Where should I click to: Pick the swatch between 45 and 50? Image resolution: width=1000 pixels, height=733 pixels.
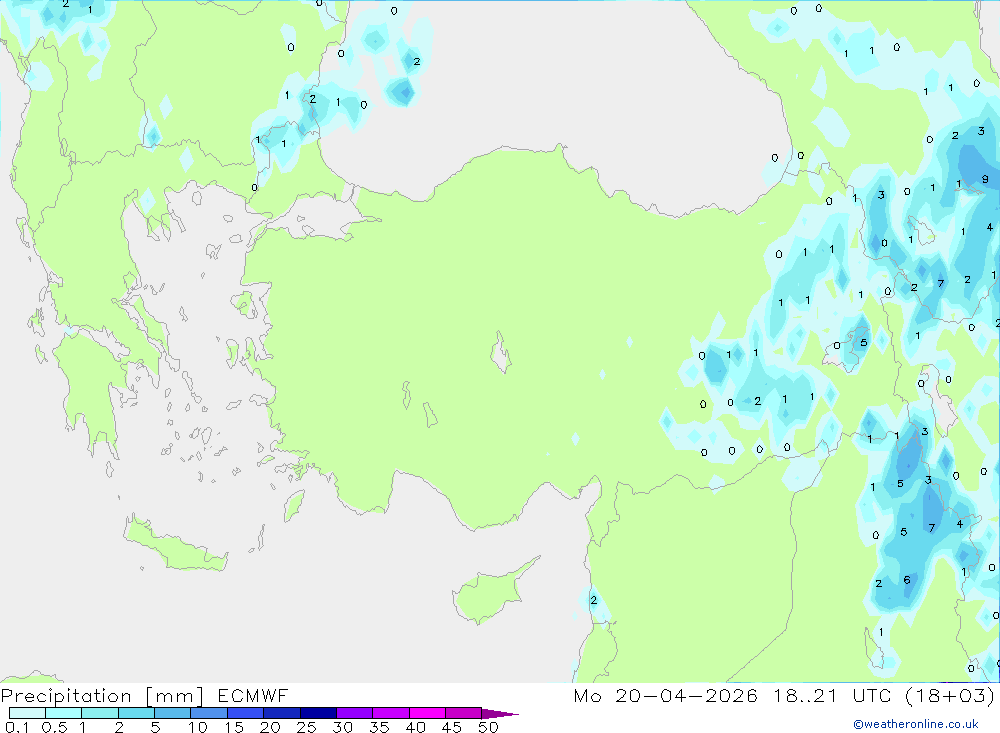pos(464,713)
